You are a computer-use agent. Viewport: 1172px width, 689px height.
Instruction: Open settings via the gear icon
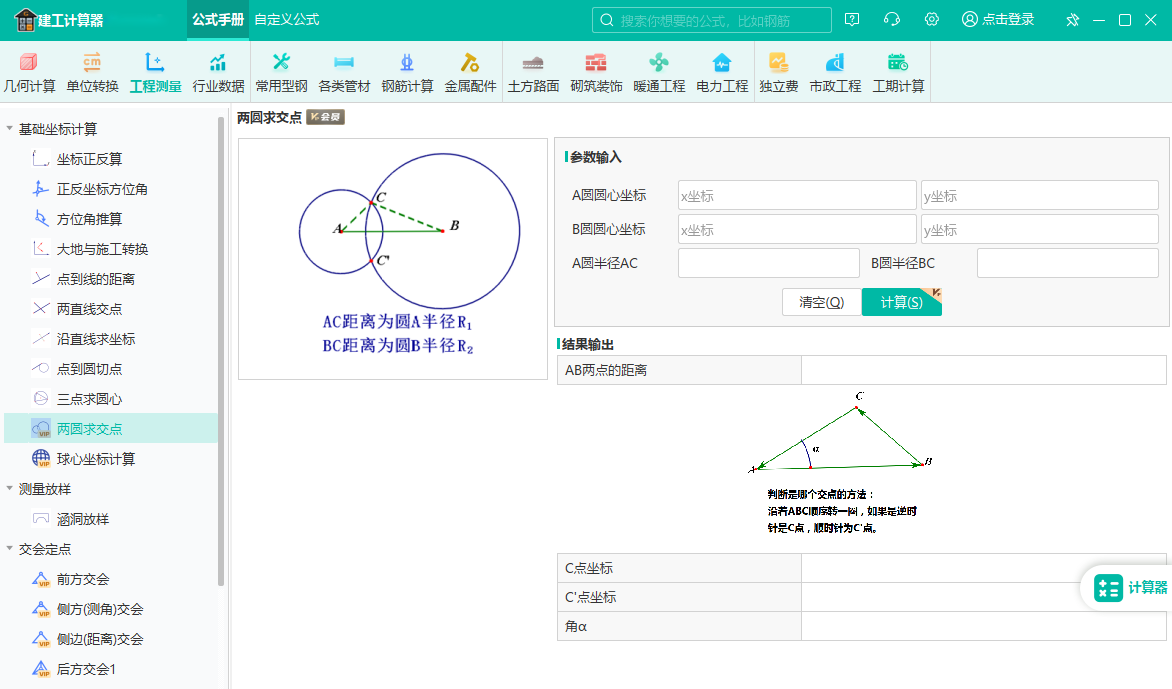[932, 20]
